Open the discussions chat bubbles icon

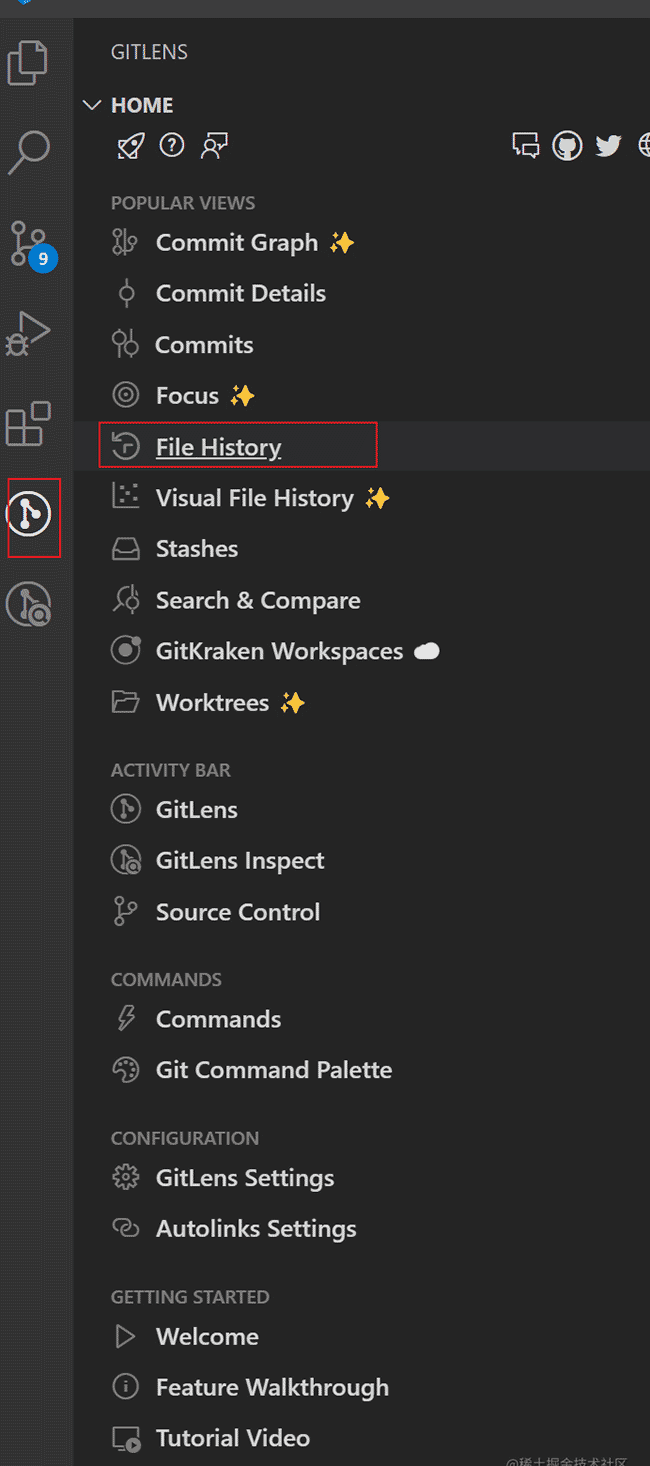525,146
